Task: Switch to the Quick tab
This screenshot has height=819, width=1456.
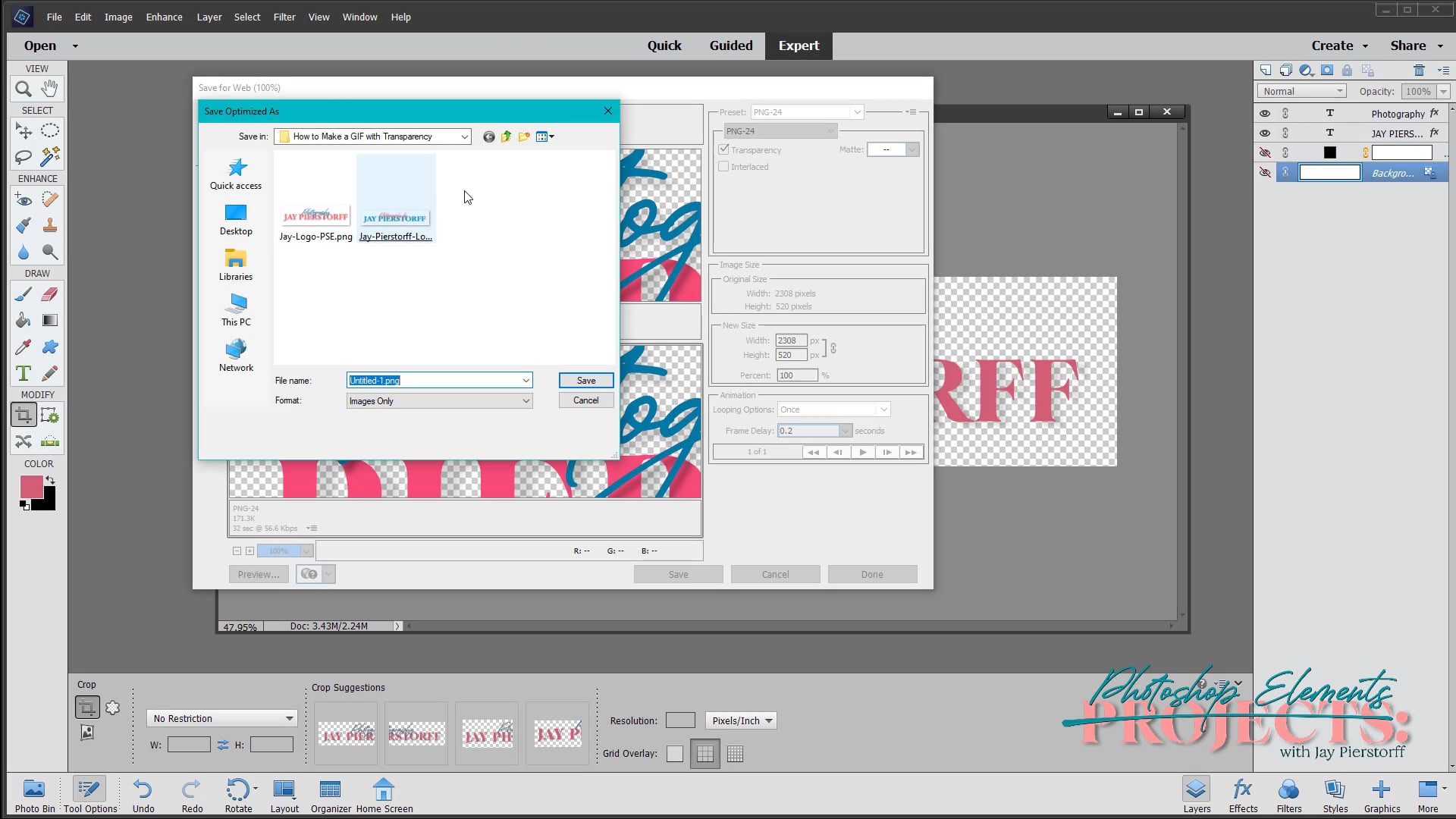Action: [664, 45]
